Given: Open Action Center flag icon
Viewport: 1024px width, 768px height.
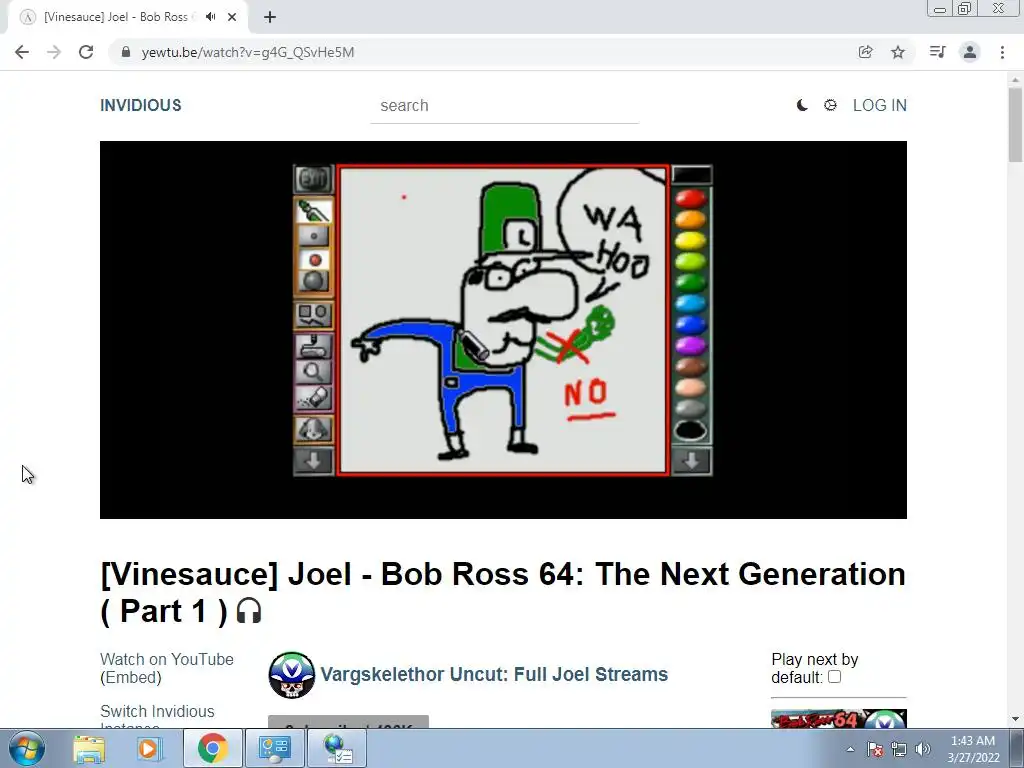Looking at the screenshot, I should click(x=875, y=749).
